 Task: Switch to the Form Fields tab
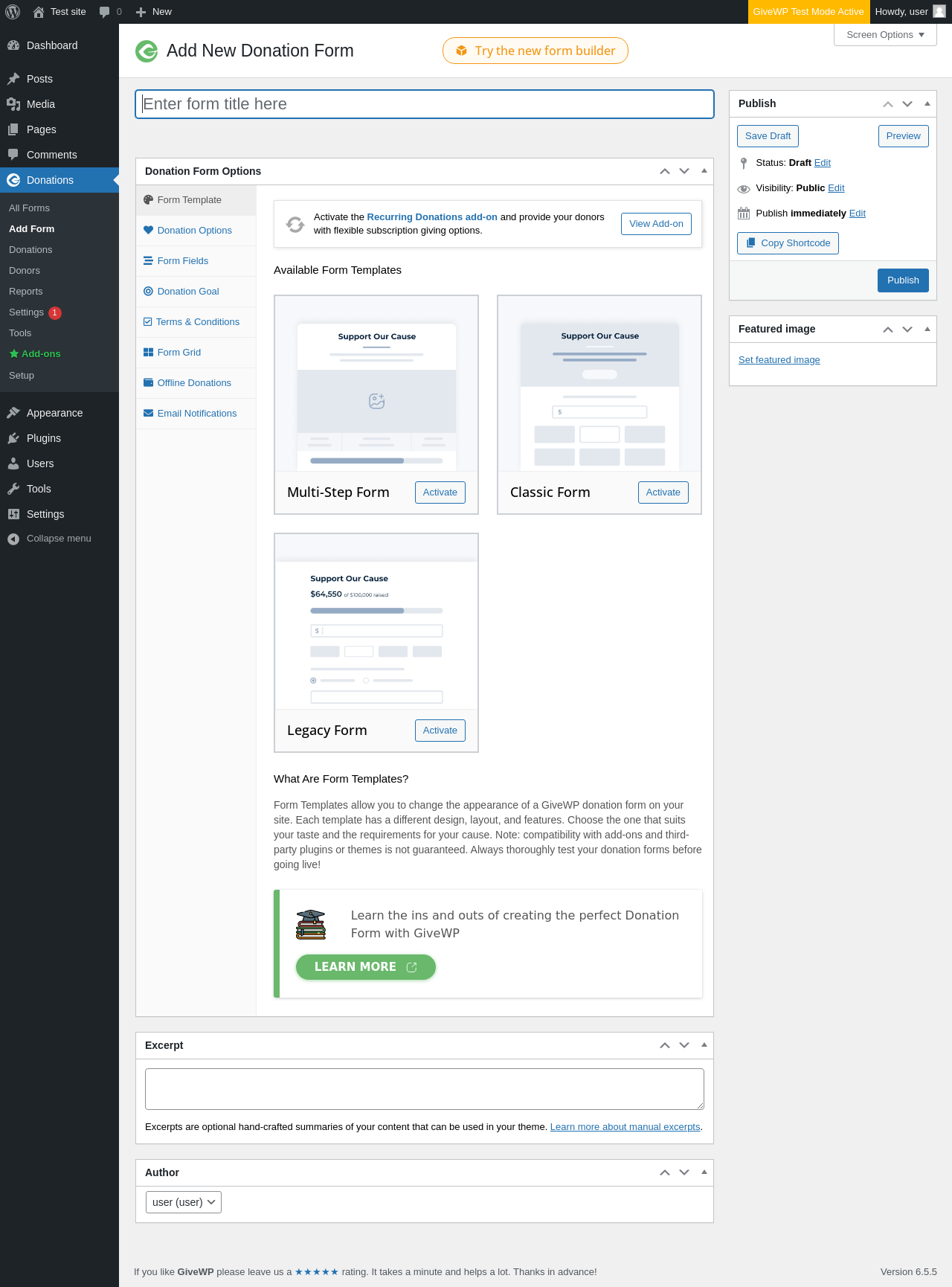(196, 261)
